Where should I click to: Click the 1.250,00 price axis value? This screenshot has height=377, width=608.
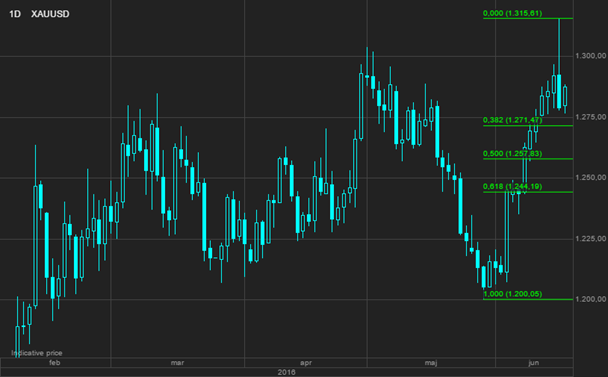[x=591, y=178]
